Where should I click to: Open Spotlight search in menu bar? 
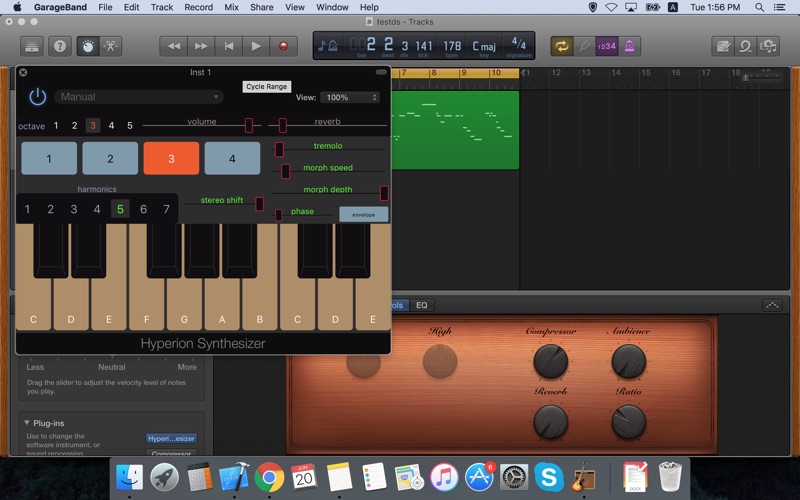pos(760,7)
